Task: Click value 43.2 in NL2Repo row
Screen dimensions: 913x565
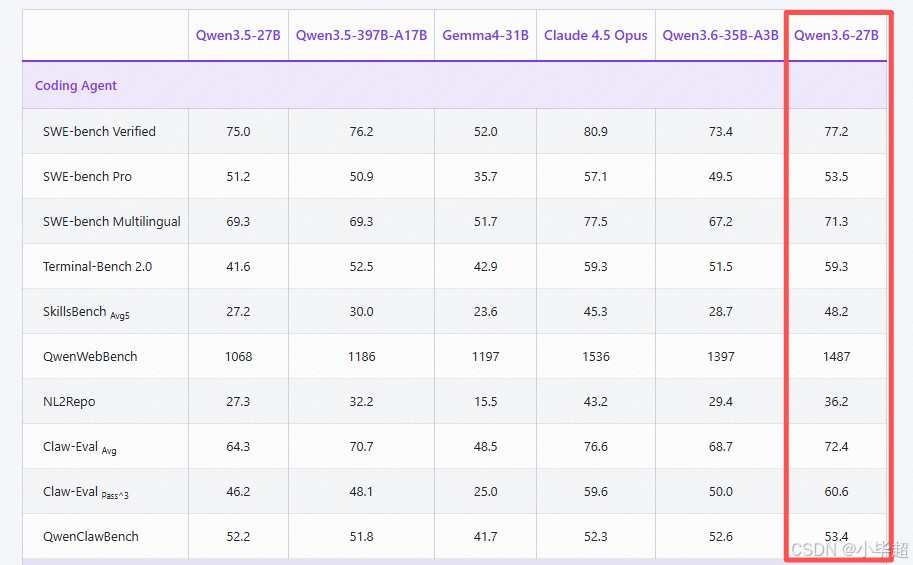Action: [x=596, y=402]
